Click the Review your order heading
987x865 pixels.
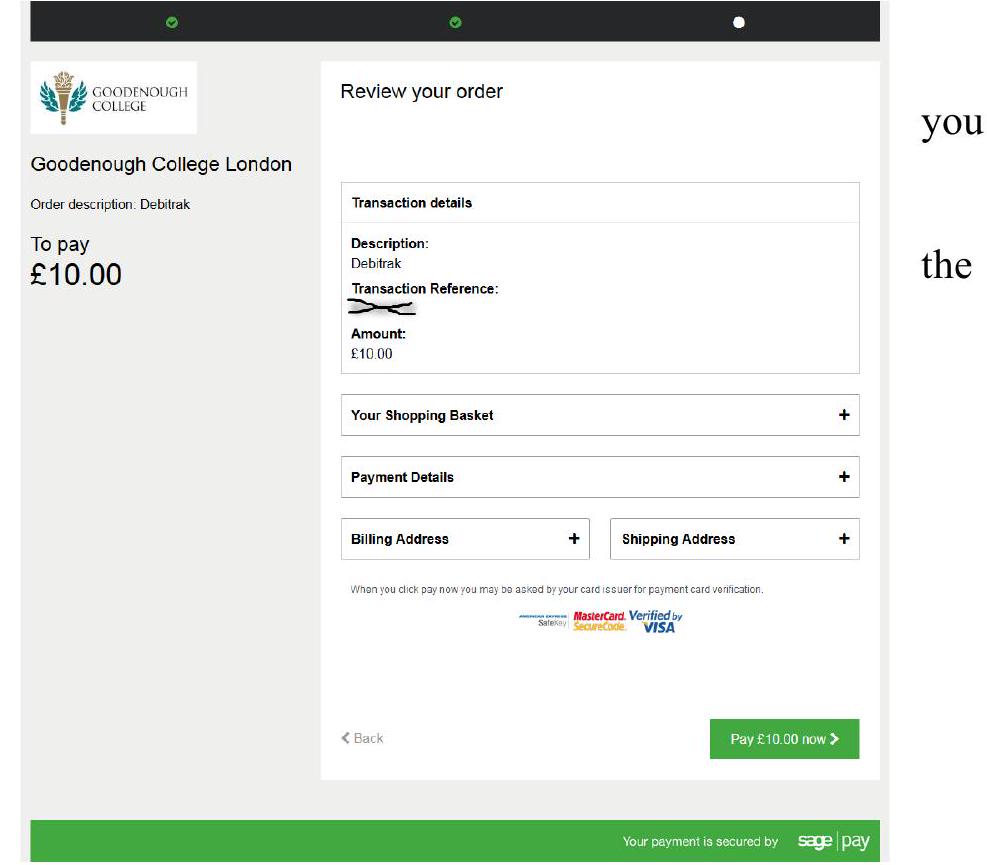coord(421,92)
